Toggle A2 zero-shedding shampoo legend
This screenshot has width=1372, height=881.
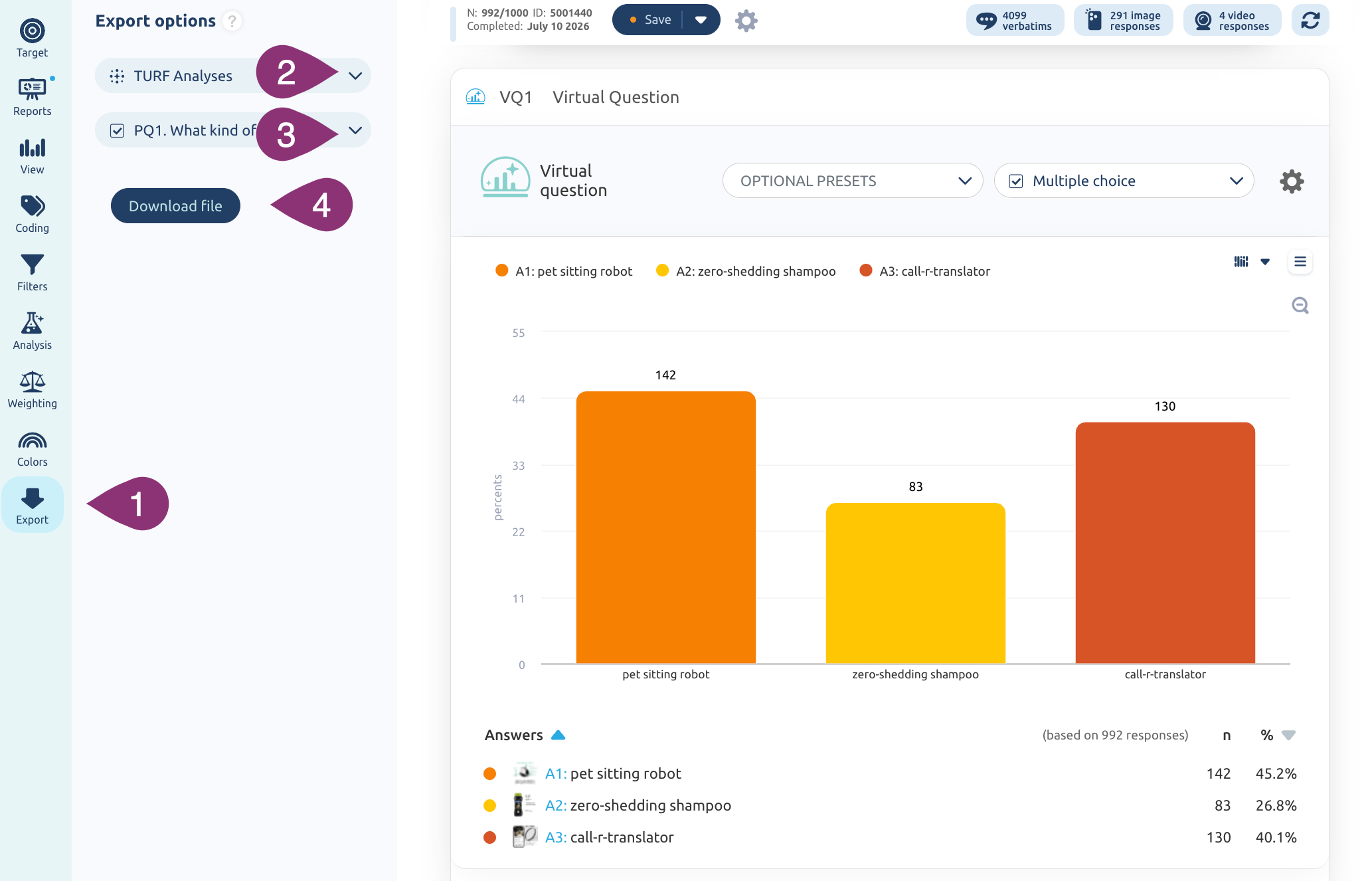[x=745, y=271]
